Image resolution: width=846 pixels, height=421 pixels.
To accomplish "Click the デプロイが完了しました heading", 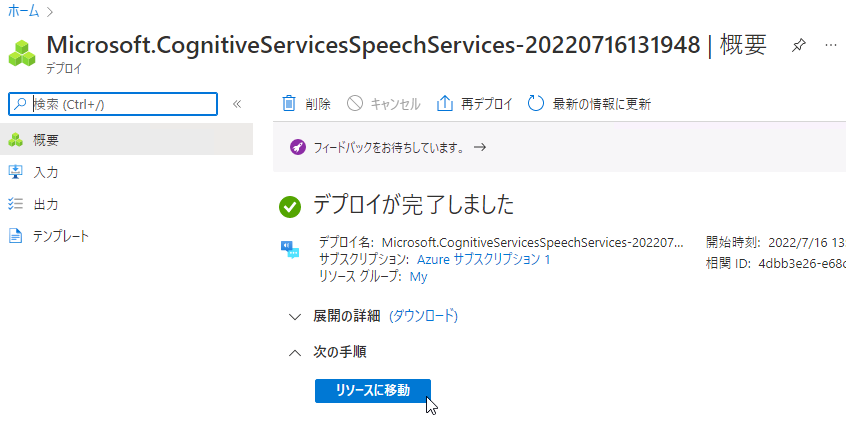I will point(413,205).
